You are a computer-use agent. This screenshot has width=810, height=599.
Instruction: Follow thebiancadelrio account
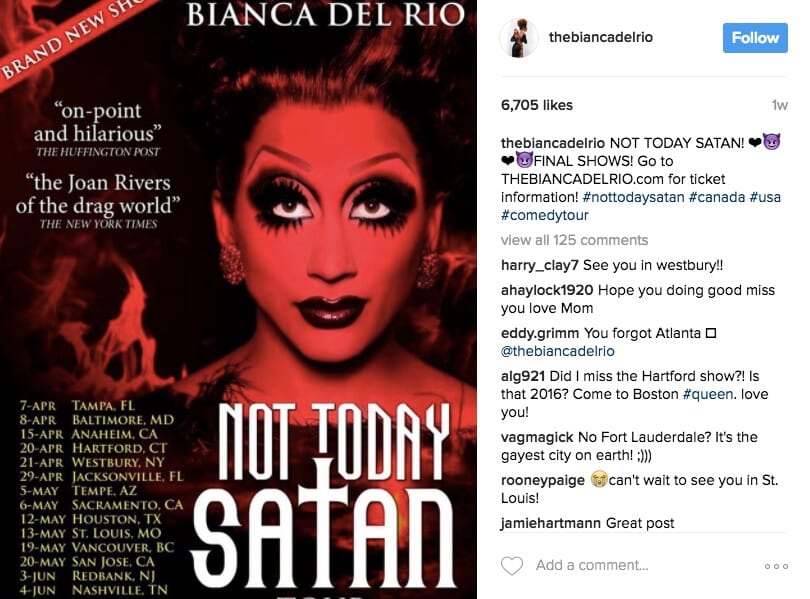coord(755,38)
